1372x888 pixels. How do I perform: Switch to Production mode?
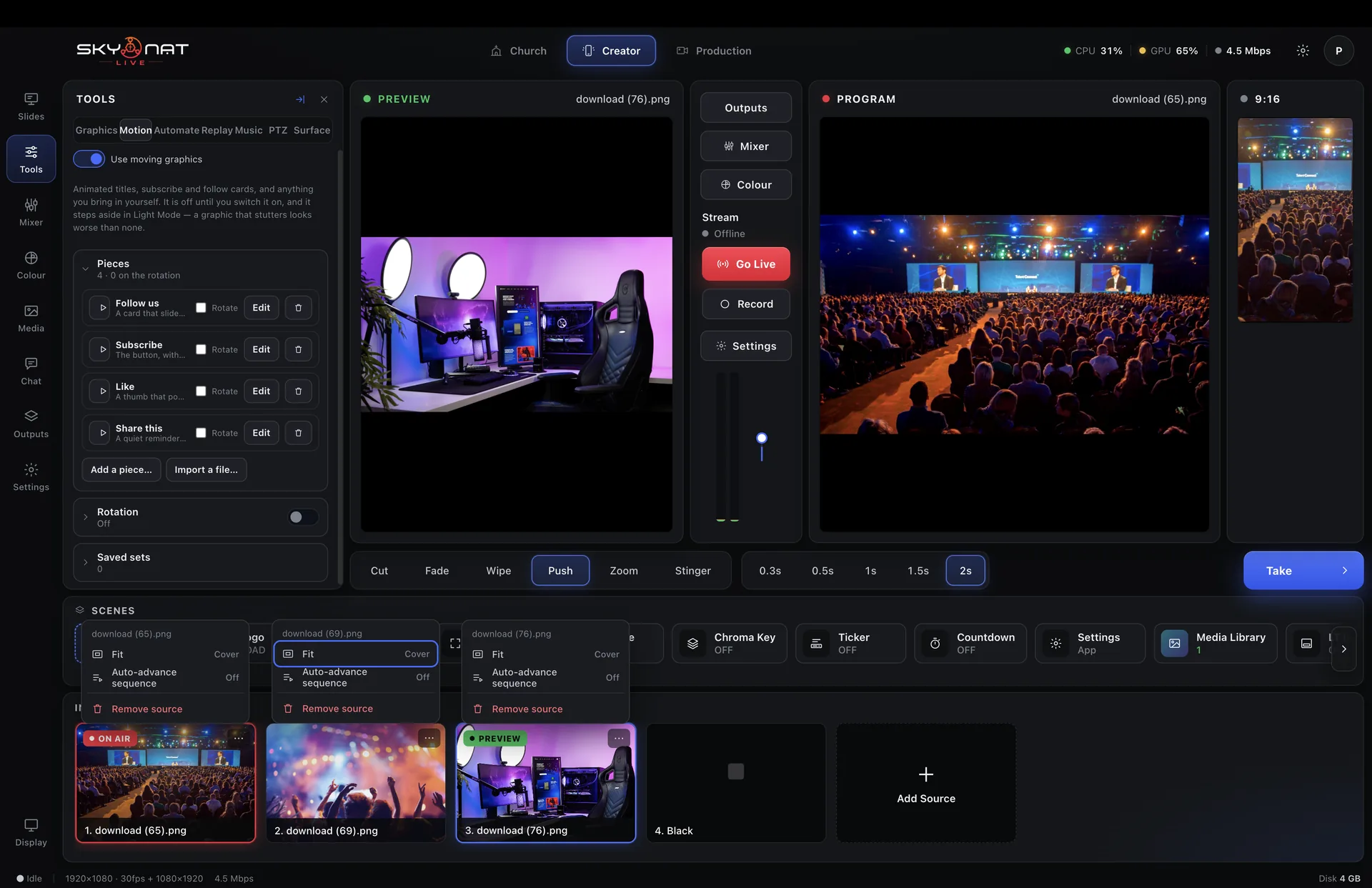(x=714, y=51)
